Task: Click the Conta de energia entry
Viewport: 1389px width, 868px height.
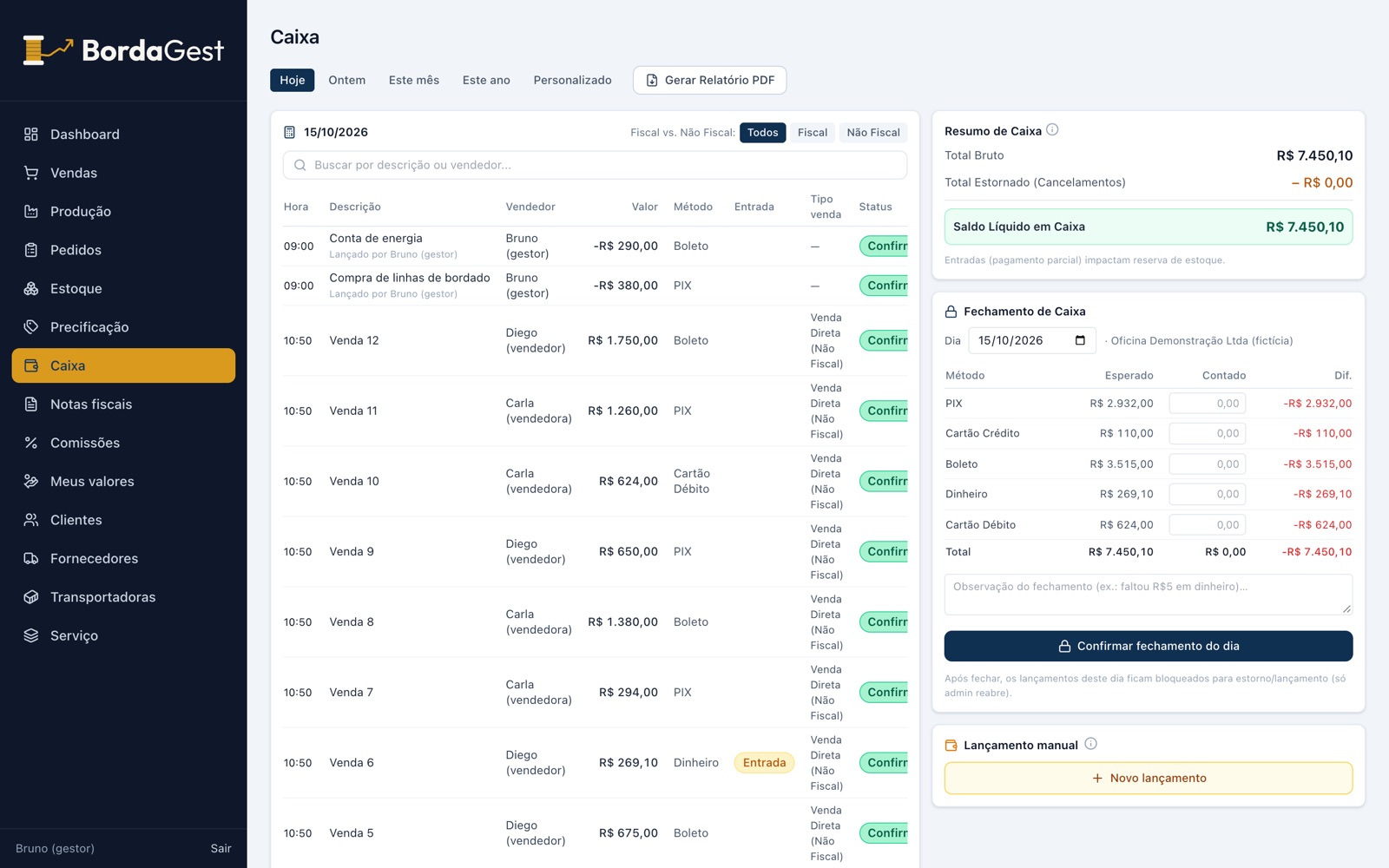Action: pyautogui.click(x=376, y=239)
